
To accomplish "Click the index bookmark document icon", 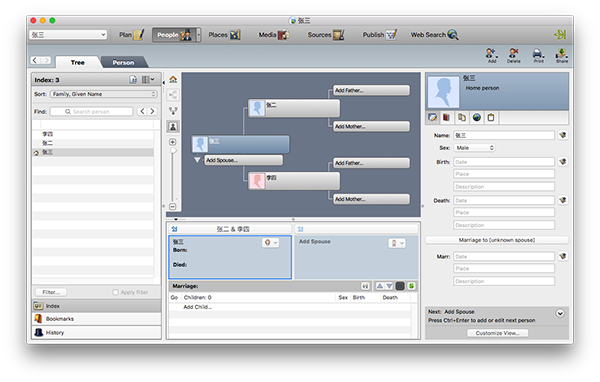I will pyautogui.click(x=133, y=80).
